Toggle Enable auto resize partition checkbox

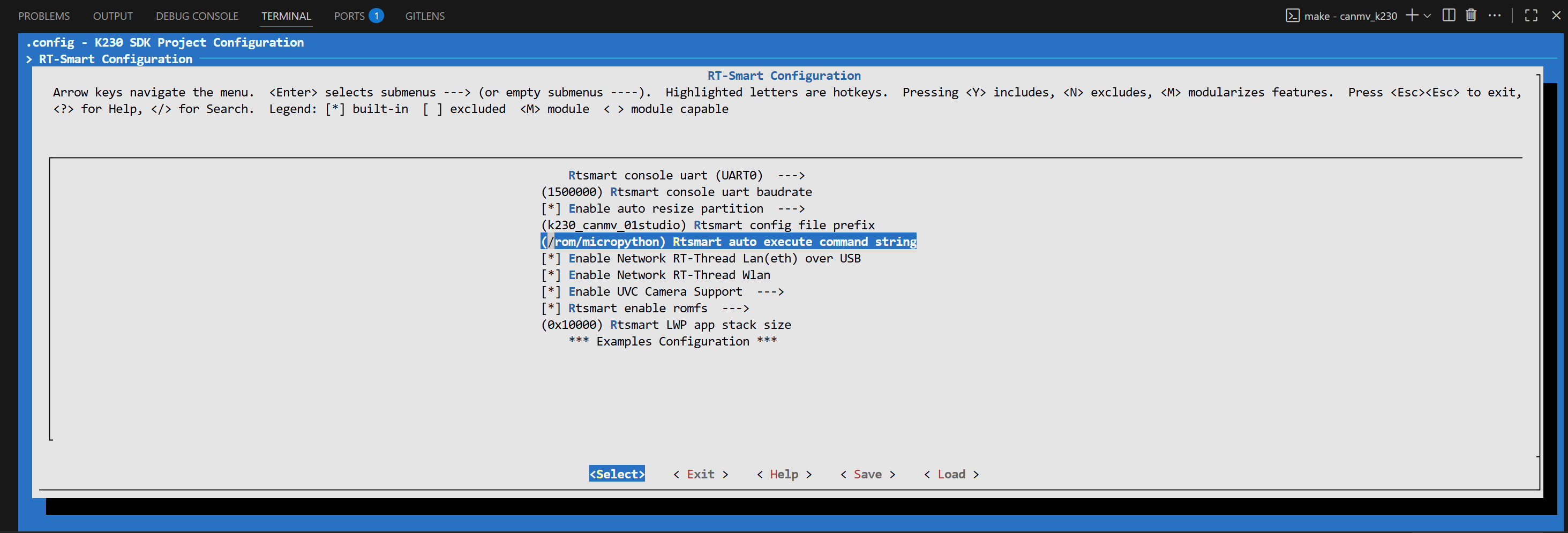[551, 209]
